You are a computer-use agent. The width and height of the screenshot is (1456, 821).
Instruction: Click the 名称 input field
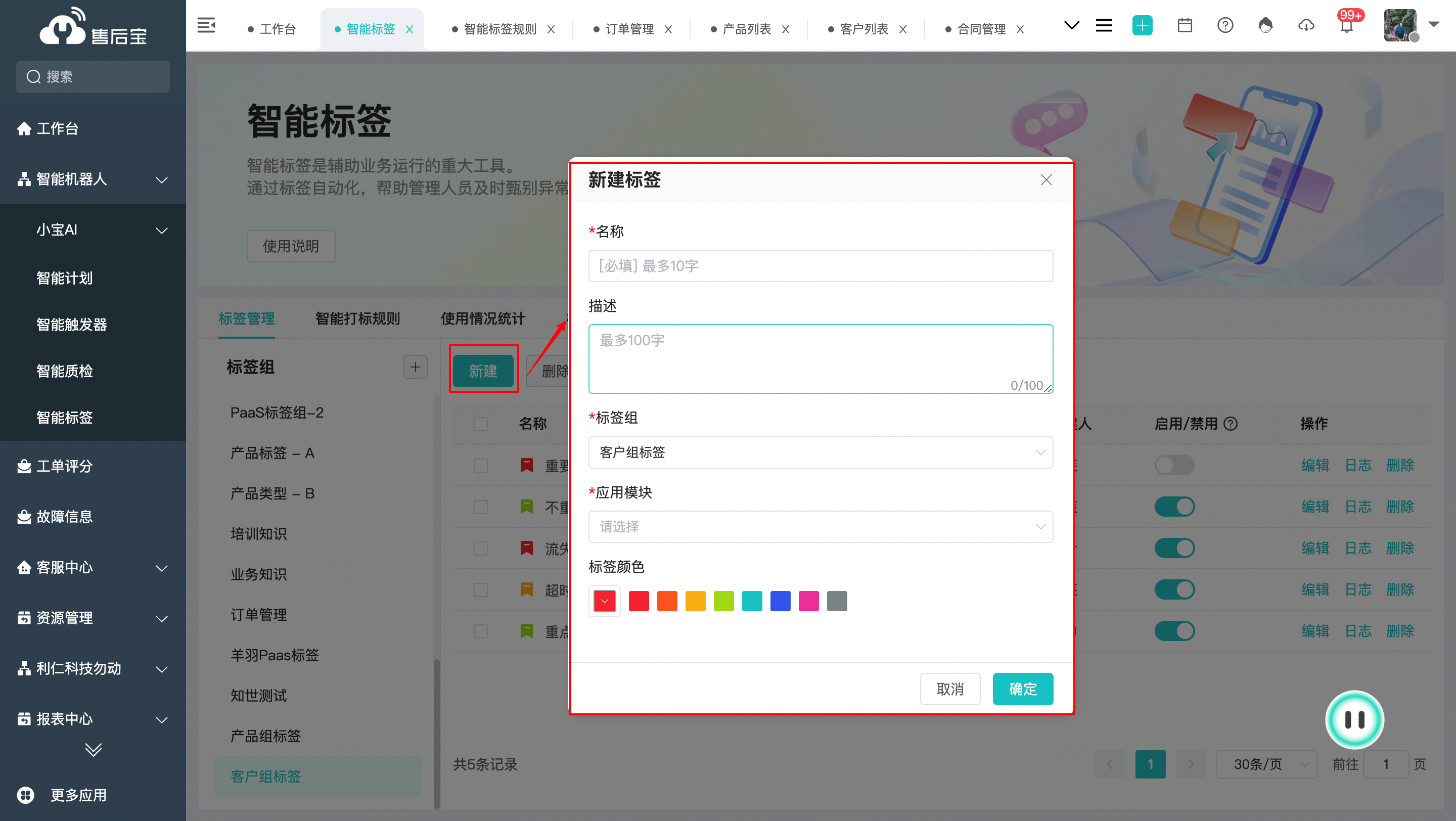(820, 265)
